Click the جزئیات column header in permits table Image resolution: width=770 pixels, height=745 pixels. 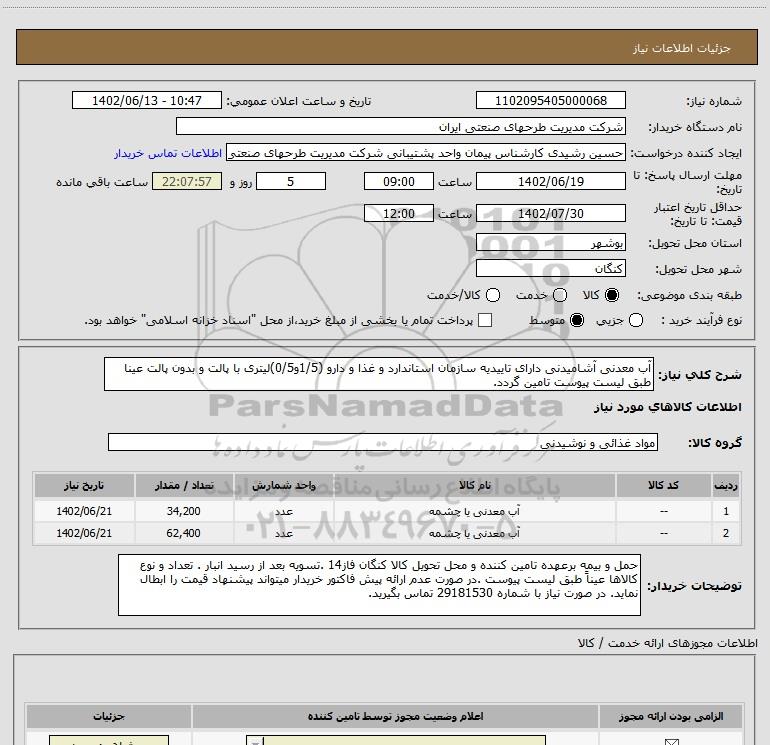(109, 717)
